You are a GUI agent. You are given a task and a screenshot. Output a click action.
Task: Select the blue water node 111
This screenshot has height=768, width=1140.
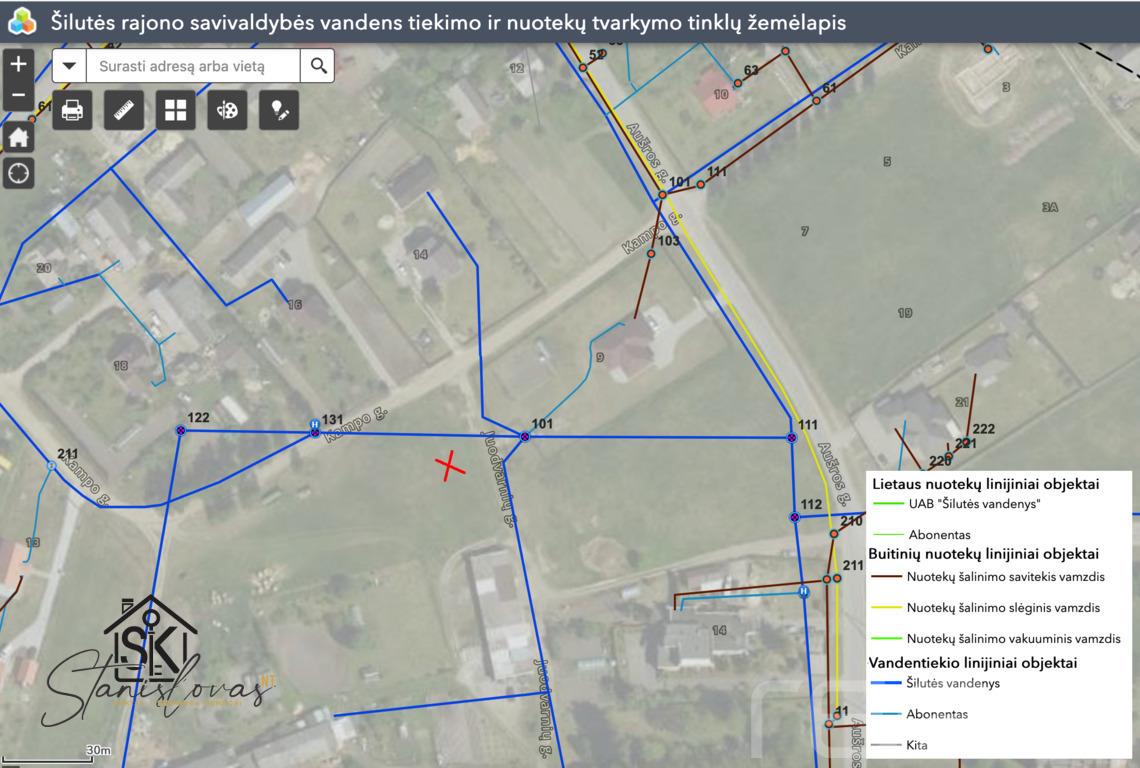point(792,438)
